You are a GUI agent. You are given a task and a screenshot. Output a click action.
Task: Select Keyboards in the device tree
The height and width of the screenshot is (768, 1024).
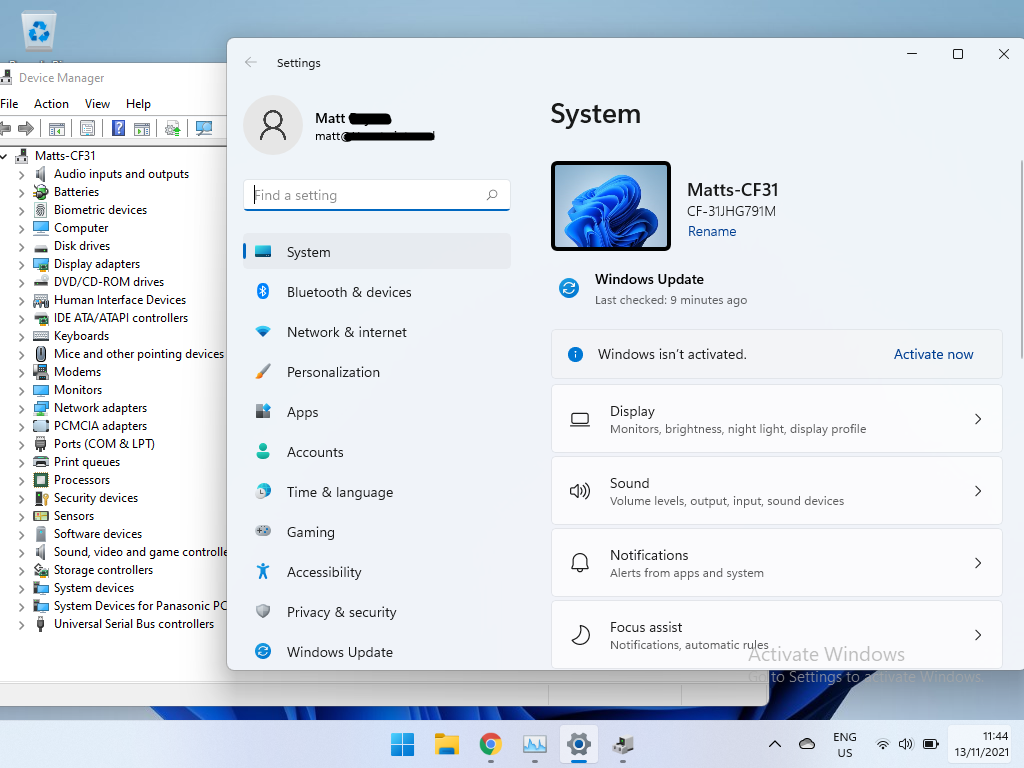coord(82,336)
